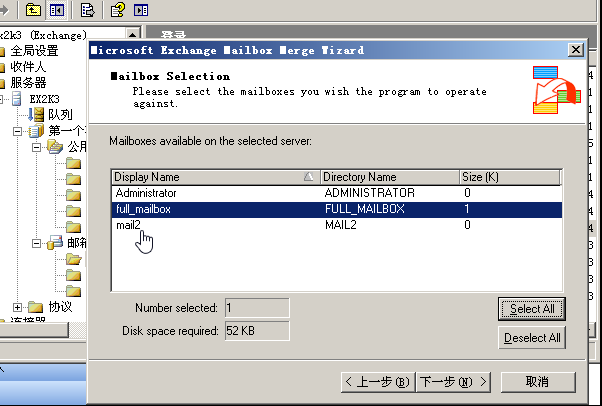Screen dimensions: 602x406
Task: Click the show/hide console tree toolbar icon
Action: pos(56,10)
